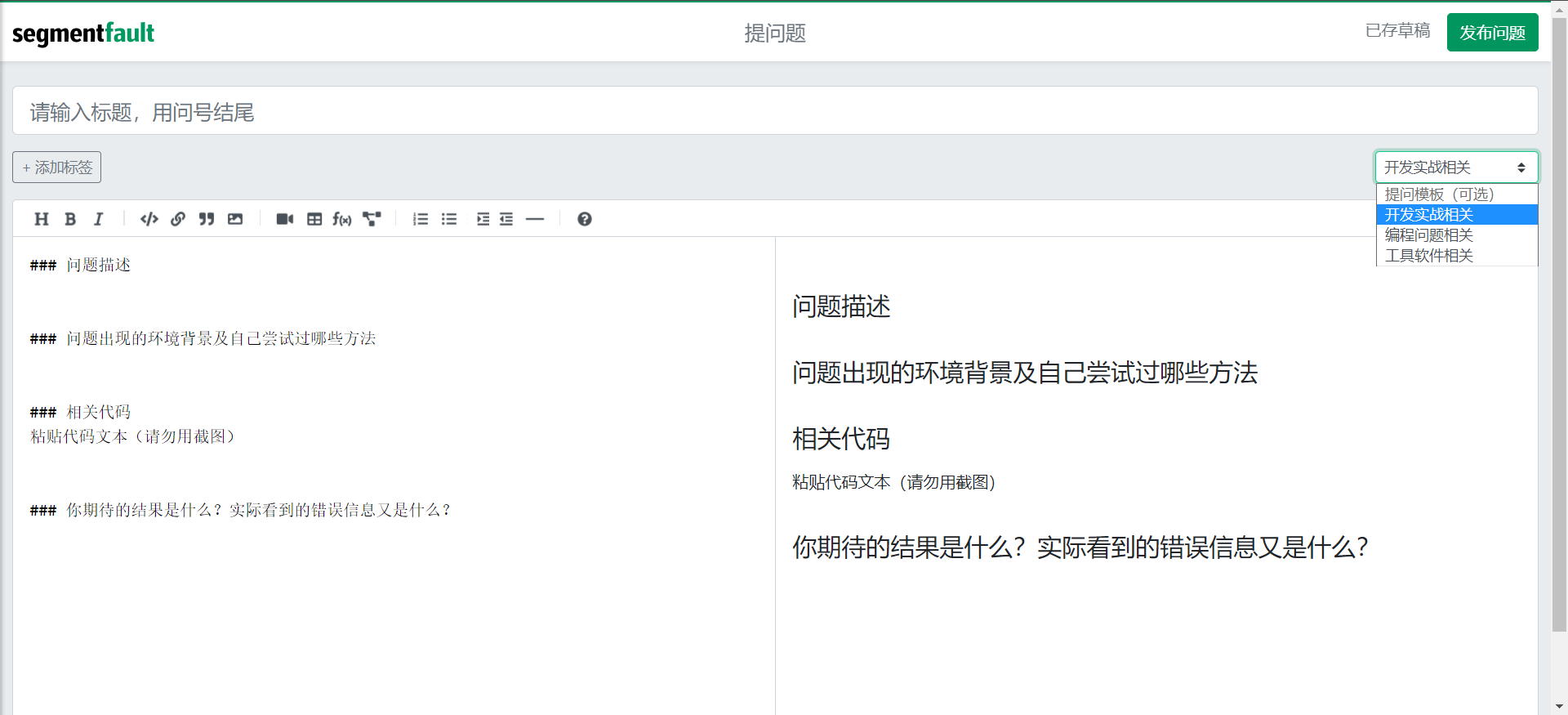The image size is (1568, 715).
Task: Insert a math formula with the f(x) icon
Action: 342,219
